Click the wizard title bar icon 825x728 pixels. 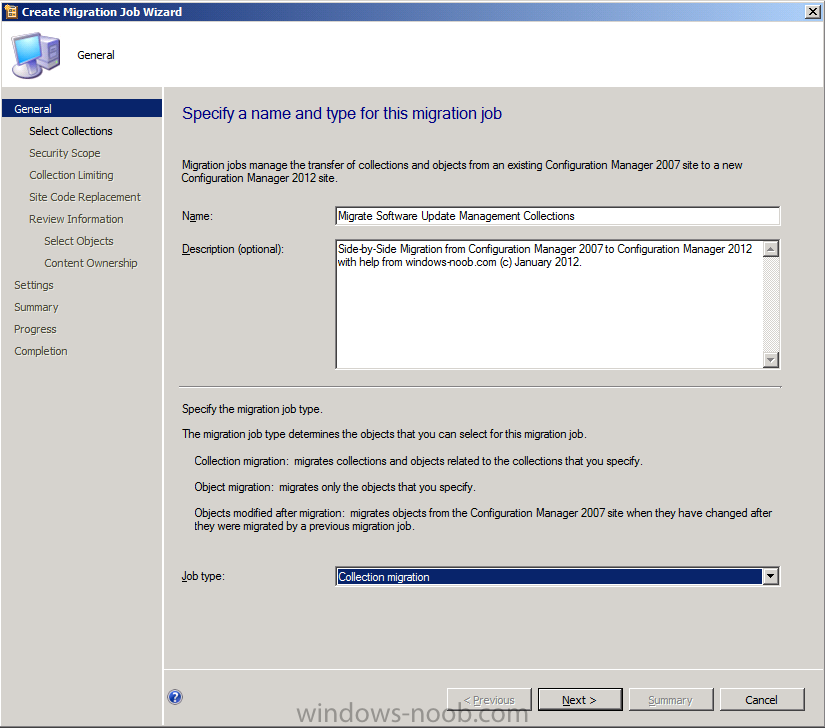11,11
